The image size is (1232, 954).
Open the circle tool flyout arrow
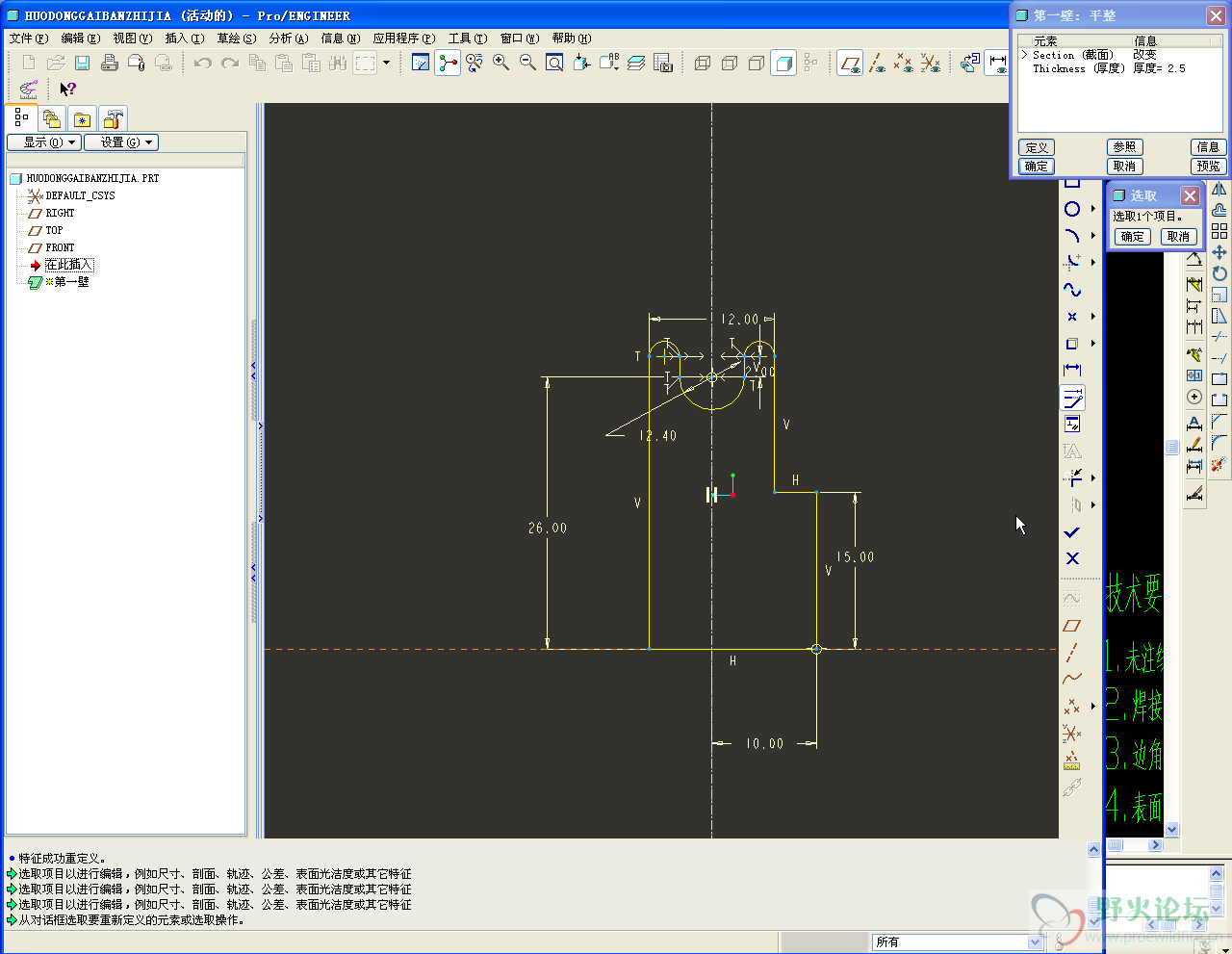coord(1093,209)
